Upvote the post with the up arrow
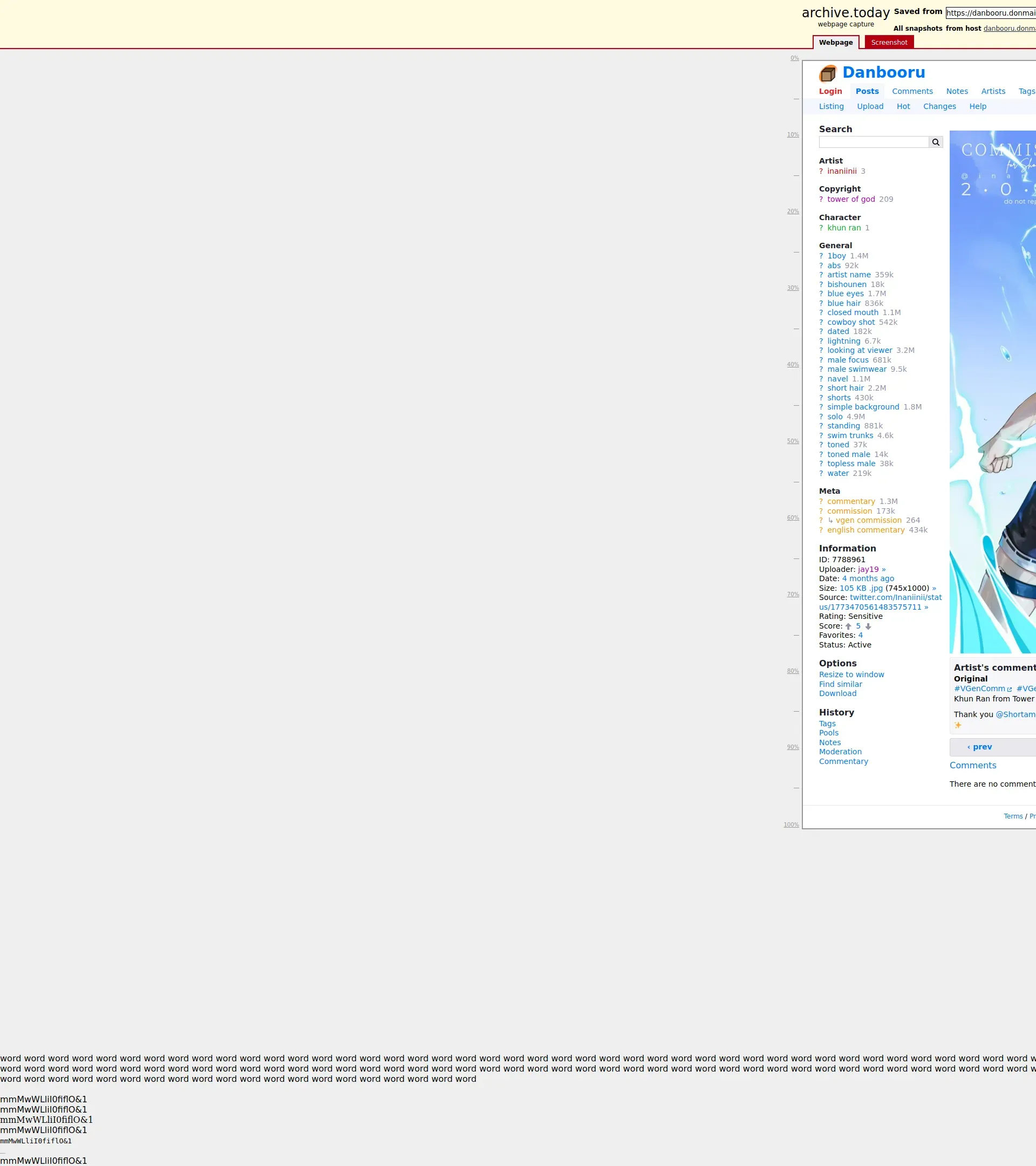 [x=848, y=626]
